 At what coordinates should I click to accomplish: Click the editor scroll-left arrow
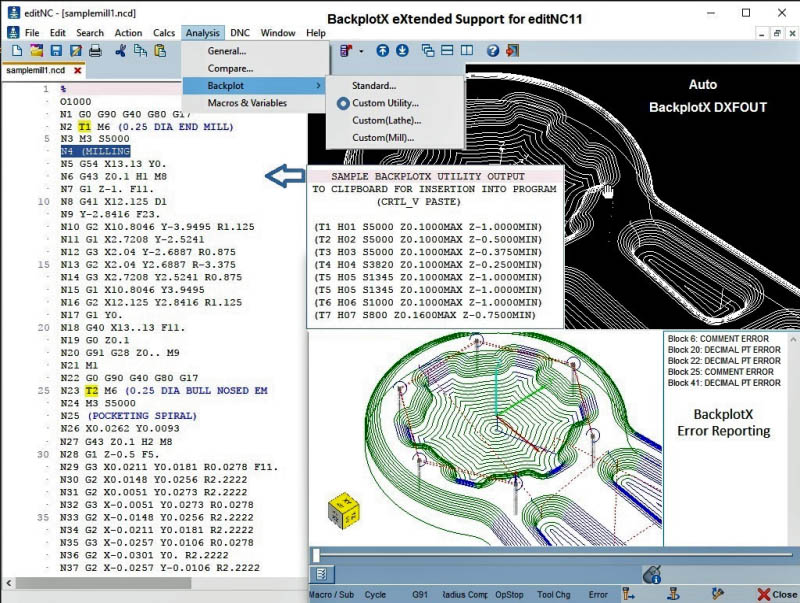[8, 583]
